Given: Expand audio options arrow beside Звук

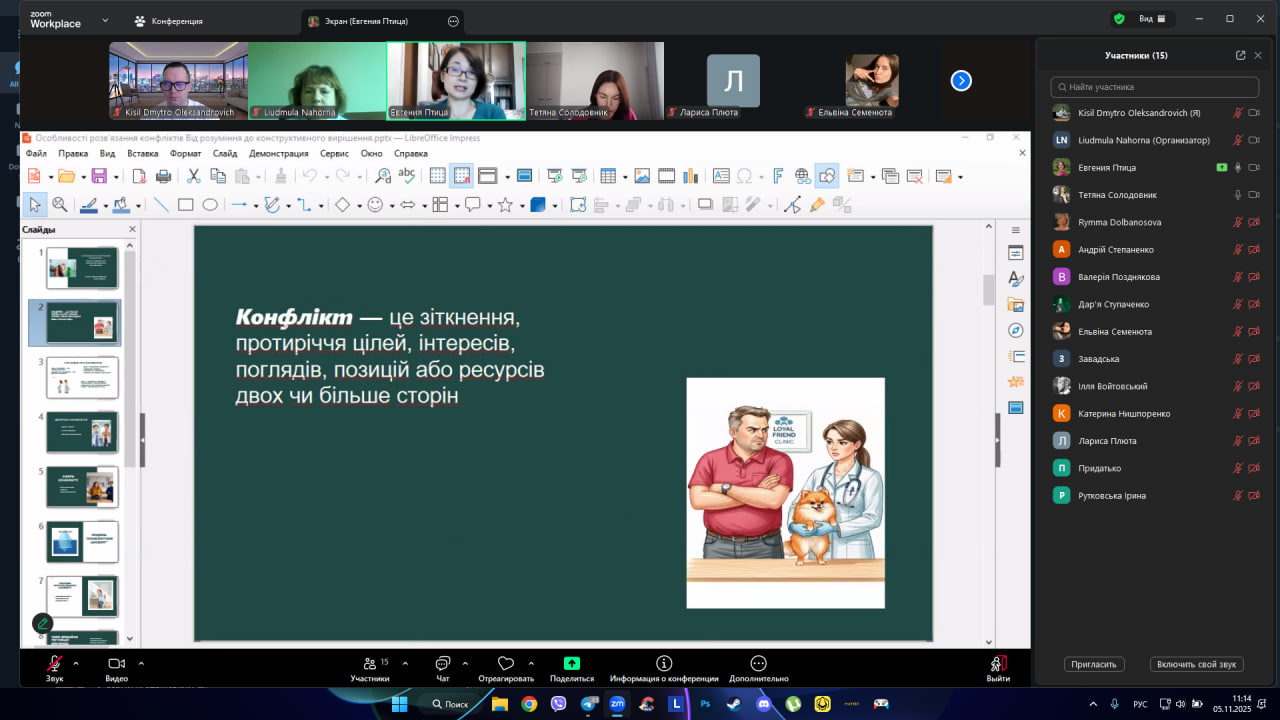Looking at the screenshot, I should [77, 662].
